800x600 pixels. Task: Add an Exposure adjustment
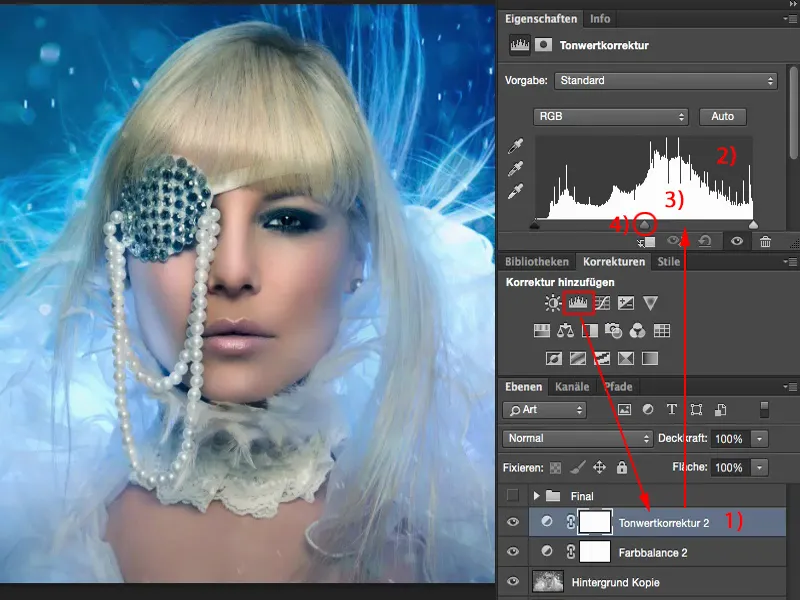pyautogui.click(x=626, y=303)
